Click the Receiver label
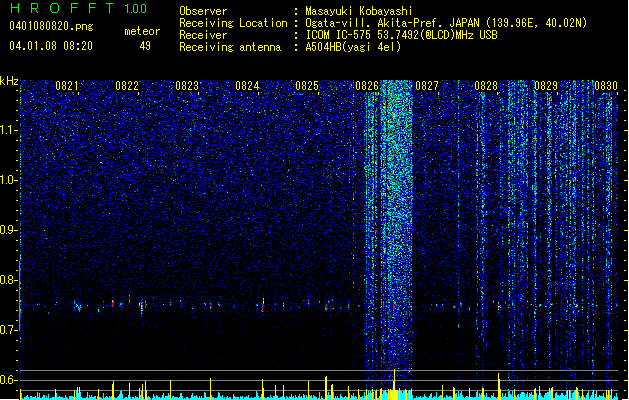This screenshot has height=400, width=629. 203,35
